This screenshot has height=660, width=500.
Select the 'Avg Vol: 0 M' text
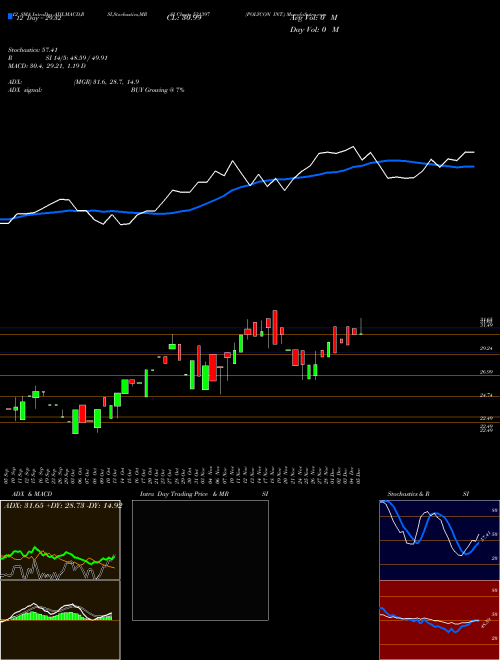coord(313,18)
